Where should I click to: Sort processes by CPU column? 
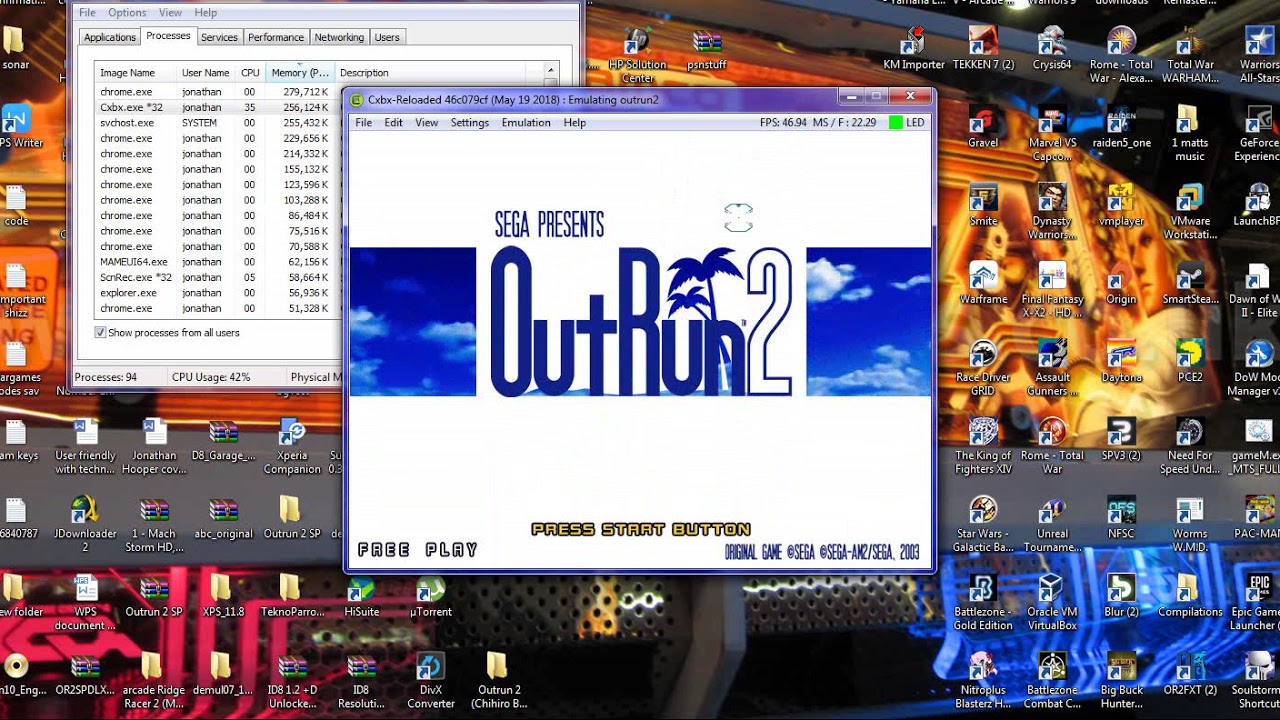(x=250, y=73)
